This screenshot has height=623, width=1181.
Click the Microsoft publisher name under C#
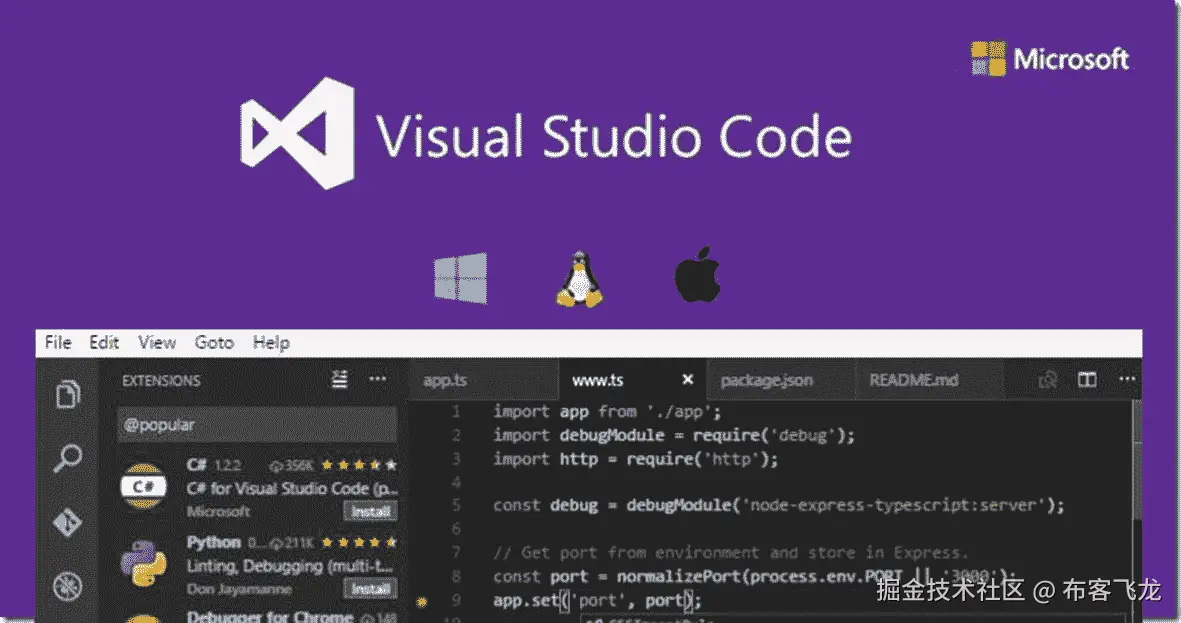[x=218, y=512]
